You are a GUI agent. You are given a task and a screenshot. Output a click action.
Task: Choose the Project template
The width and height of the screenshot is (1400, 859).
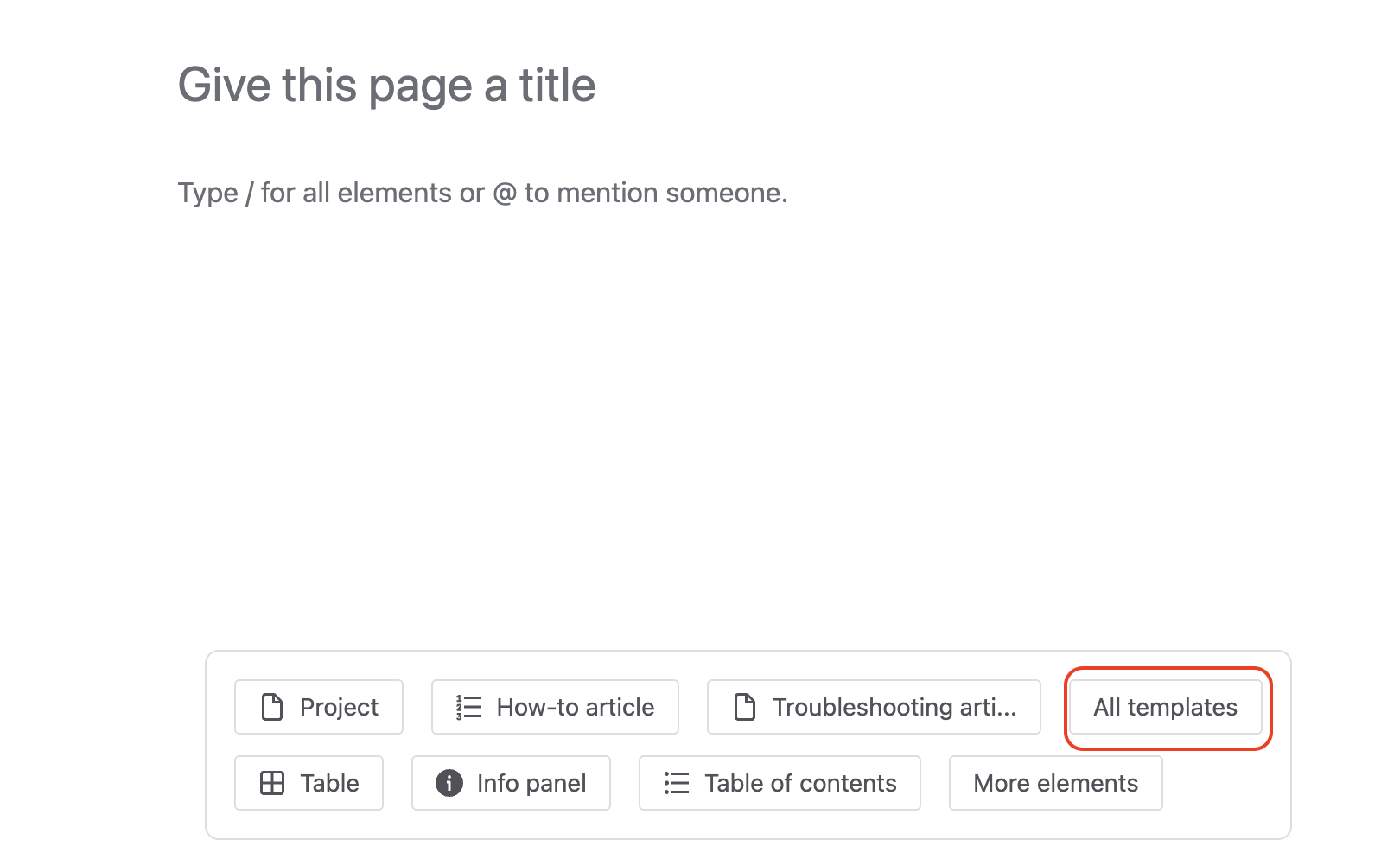(x=318, y=707)
